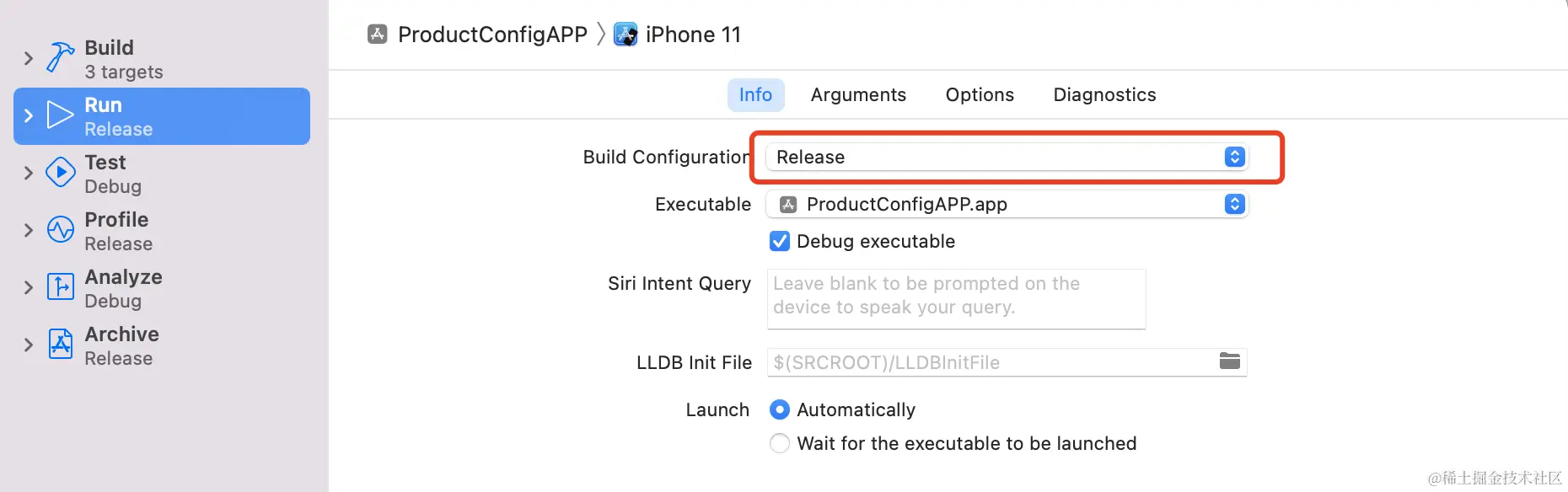The image size is (1568, 492).
Task: Click the Siri Intent Query text field
Action: (956, 298)
